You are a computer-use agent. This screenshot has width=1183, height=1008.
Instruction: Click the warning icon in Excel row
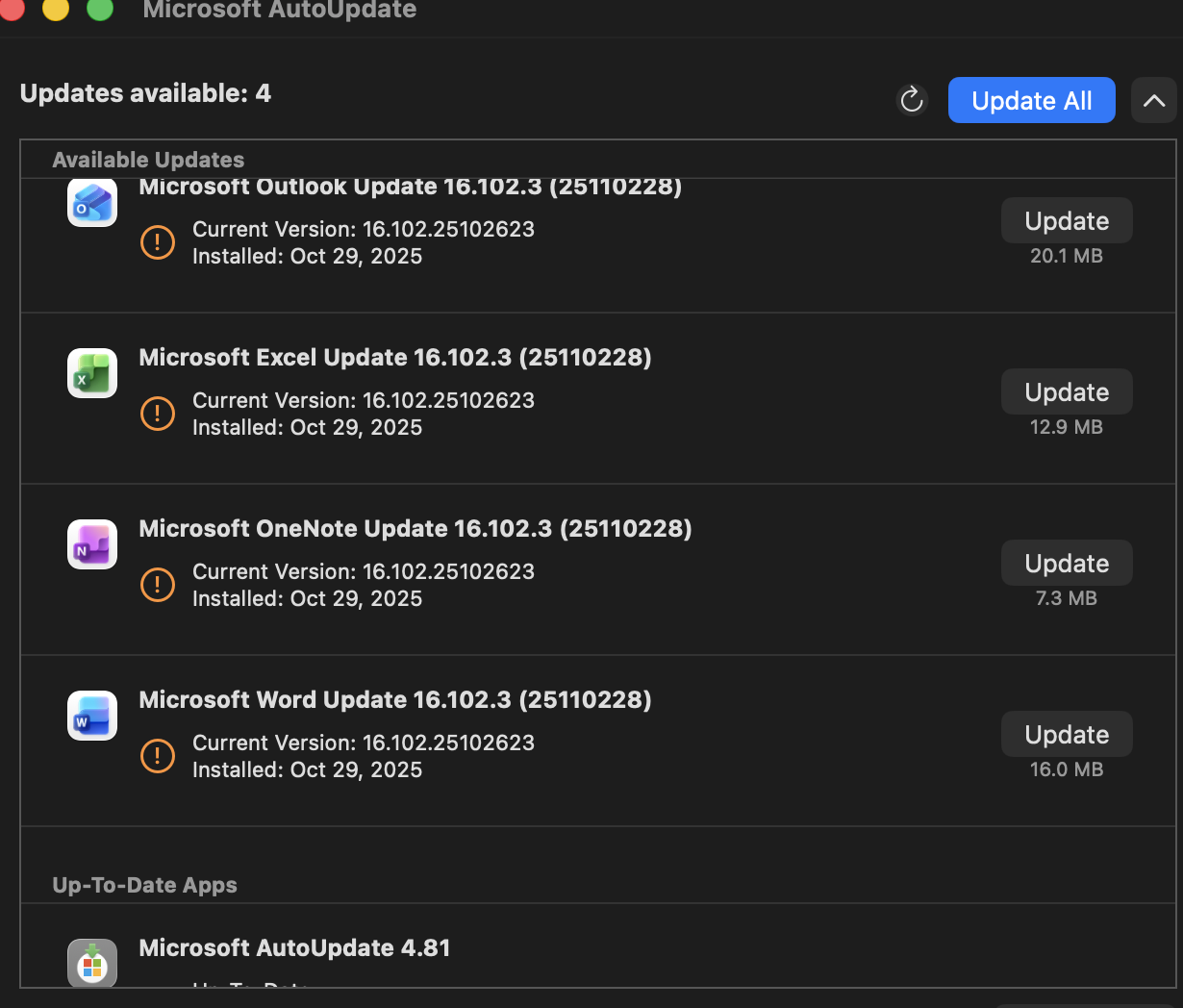[158, 414]
